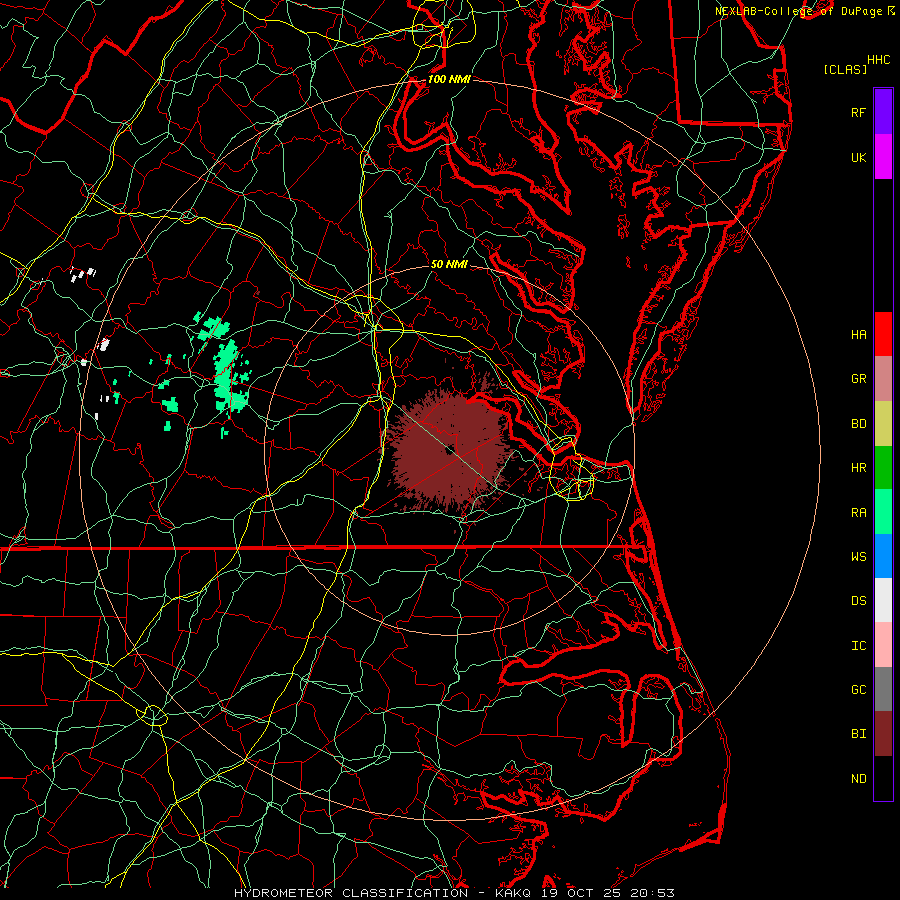
Task: Click the BD legend label
Action: 858,424
